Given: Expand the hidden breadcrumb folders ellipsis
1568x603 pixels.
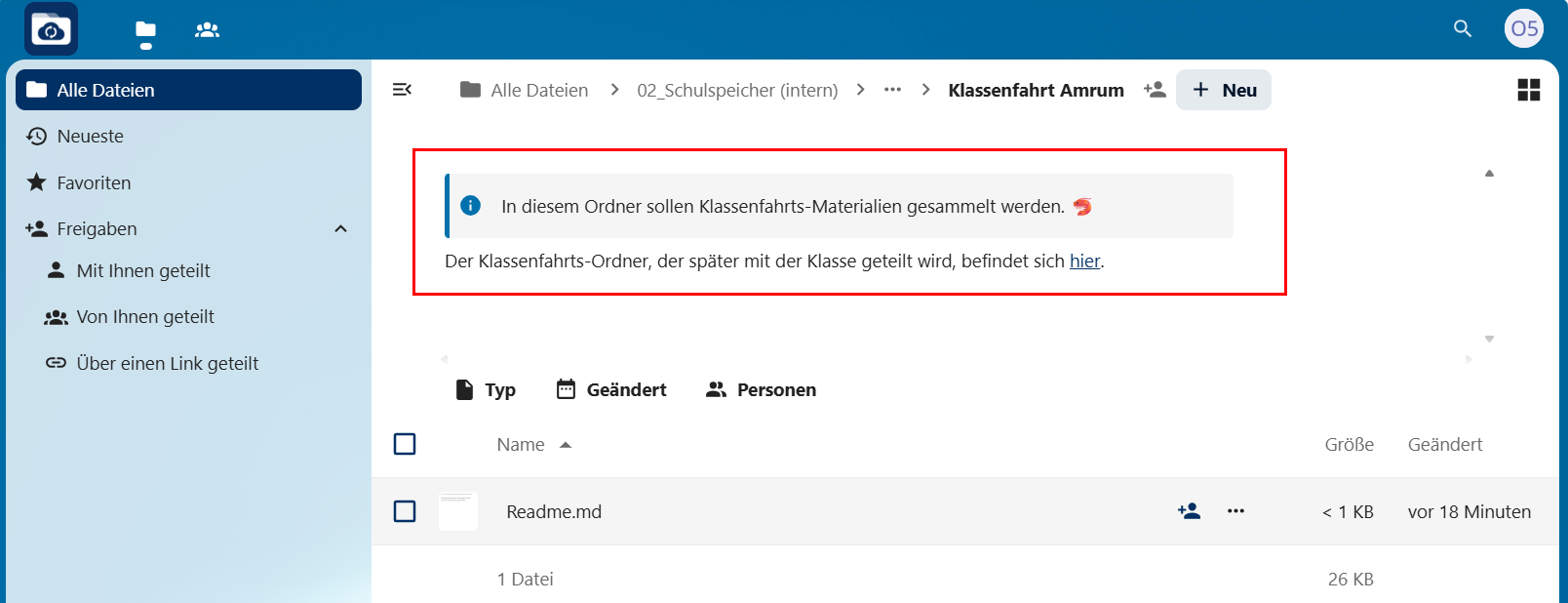Looking at the screenshot, I should click(892, 90).
